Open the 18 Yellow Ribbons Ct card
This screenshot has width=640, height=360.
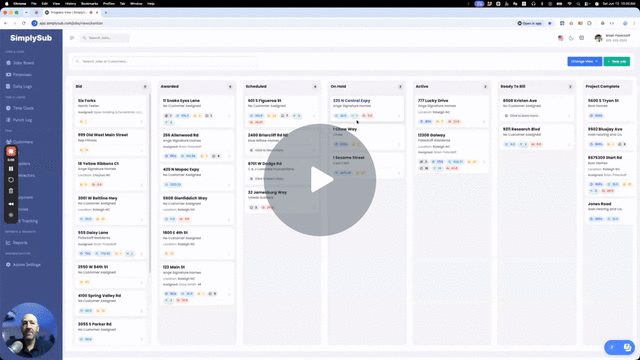click(110, 174)
